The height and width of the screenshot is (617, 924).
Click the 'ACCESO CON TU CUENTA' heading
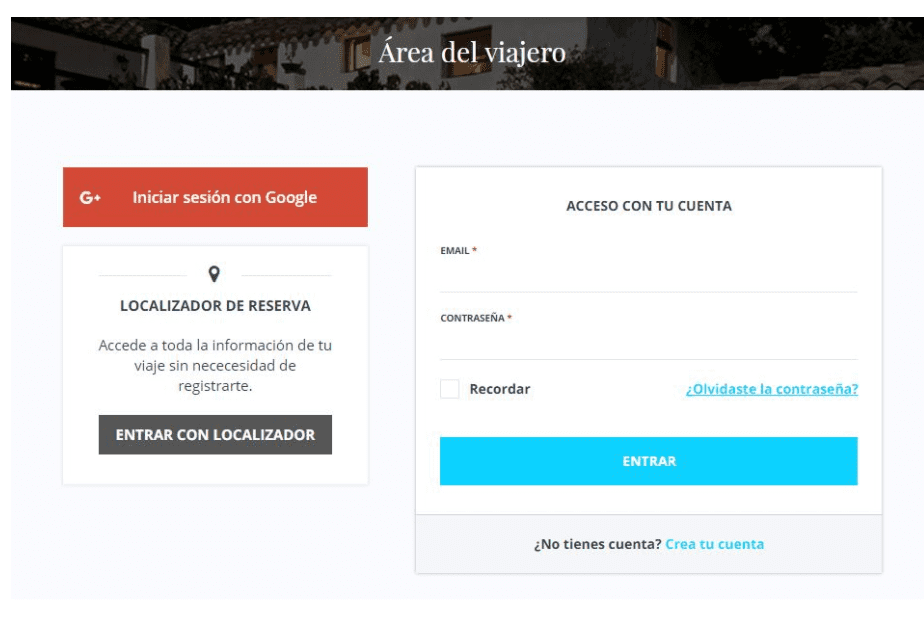coord(648,206)
